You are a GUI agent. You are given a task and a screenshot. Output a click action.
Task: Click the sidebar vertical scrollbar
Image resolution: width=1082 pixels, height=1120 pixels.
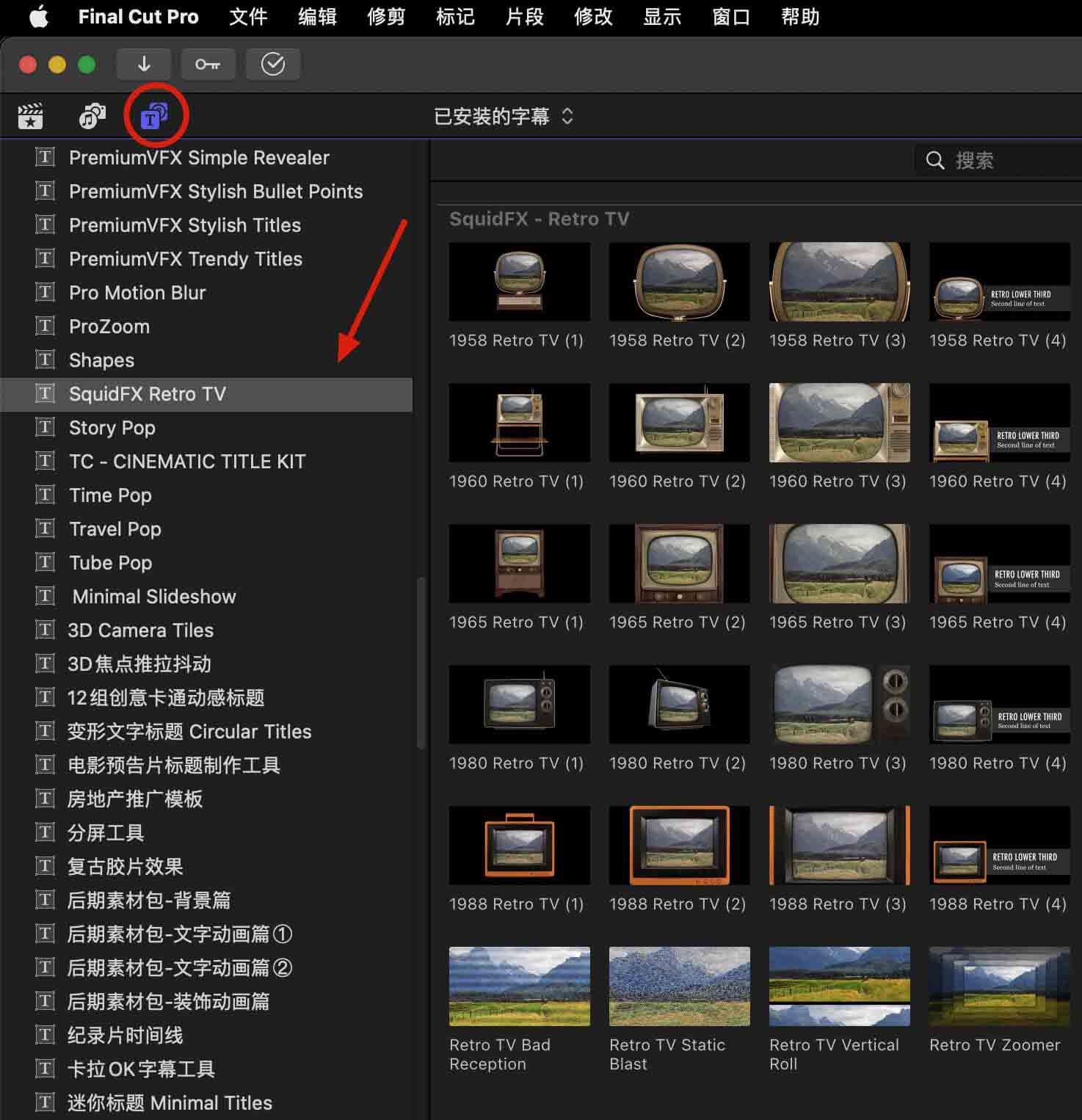coord(421,663)
